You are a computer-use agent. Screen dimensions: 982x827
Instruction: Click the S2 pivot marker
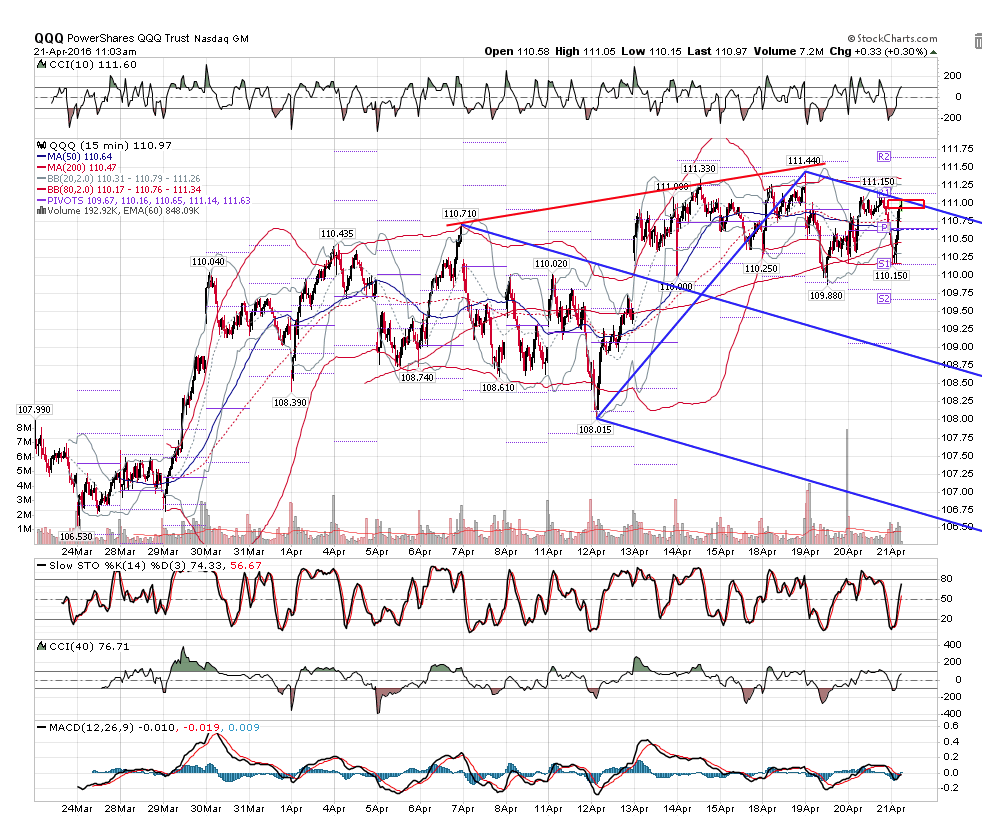click(884, 299)
